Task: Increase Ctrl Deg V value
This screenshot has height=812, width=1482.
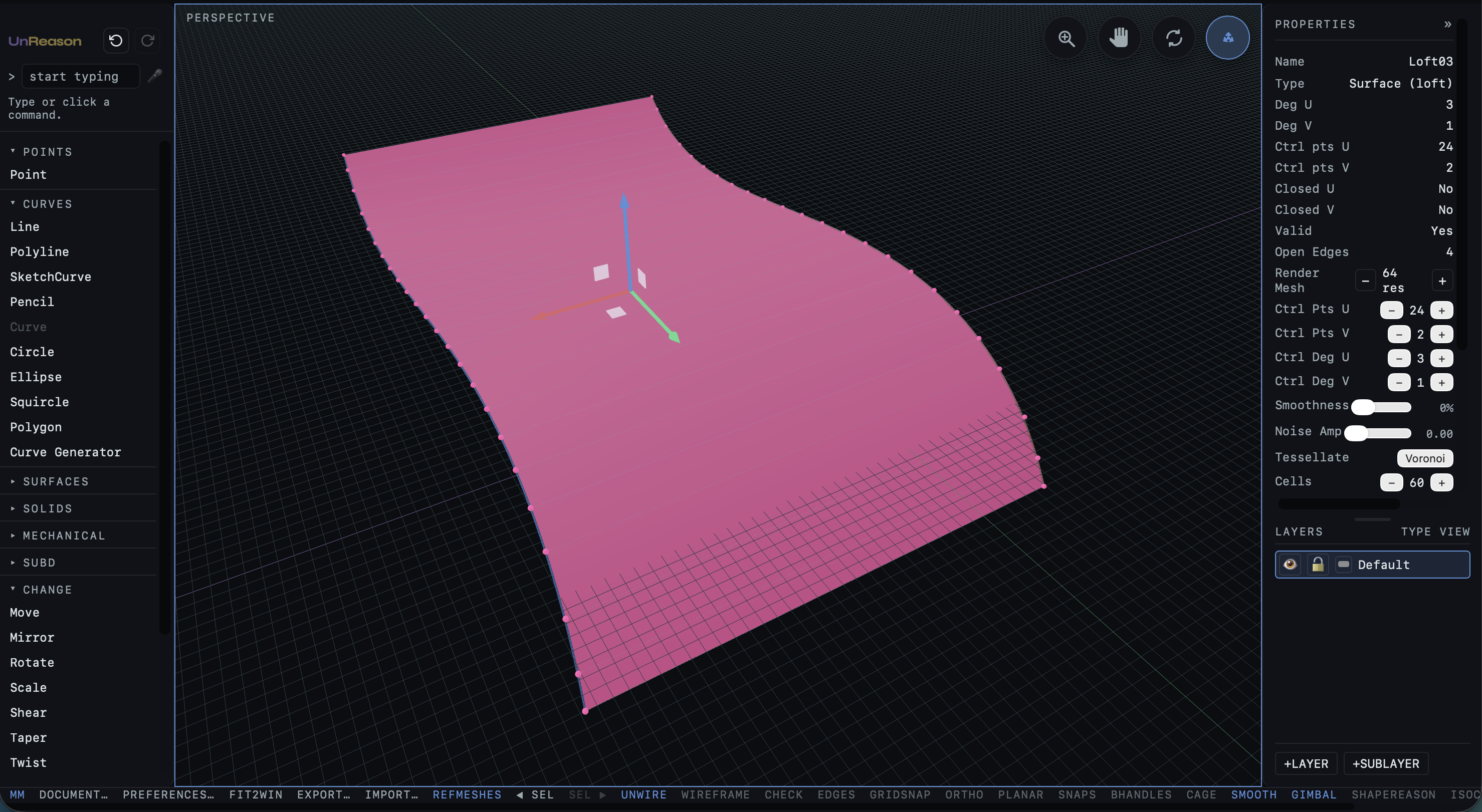Action: point(1442,382)
